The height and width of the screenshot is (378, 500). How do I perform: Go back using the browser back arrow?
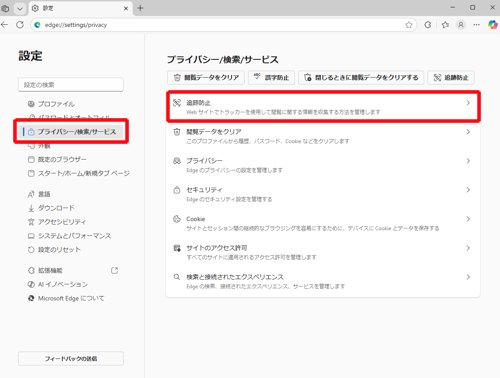4,25
